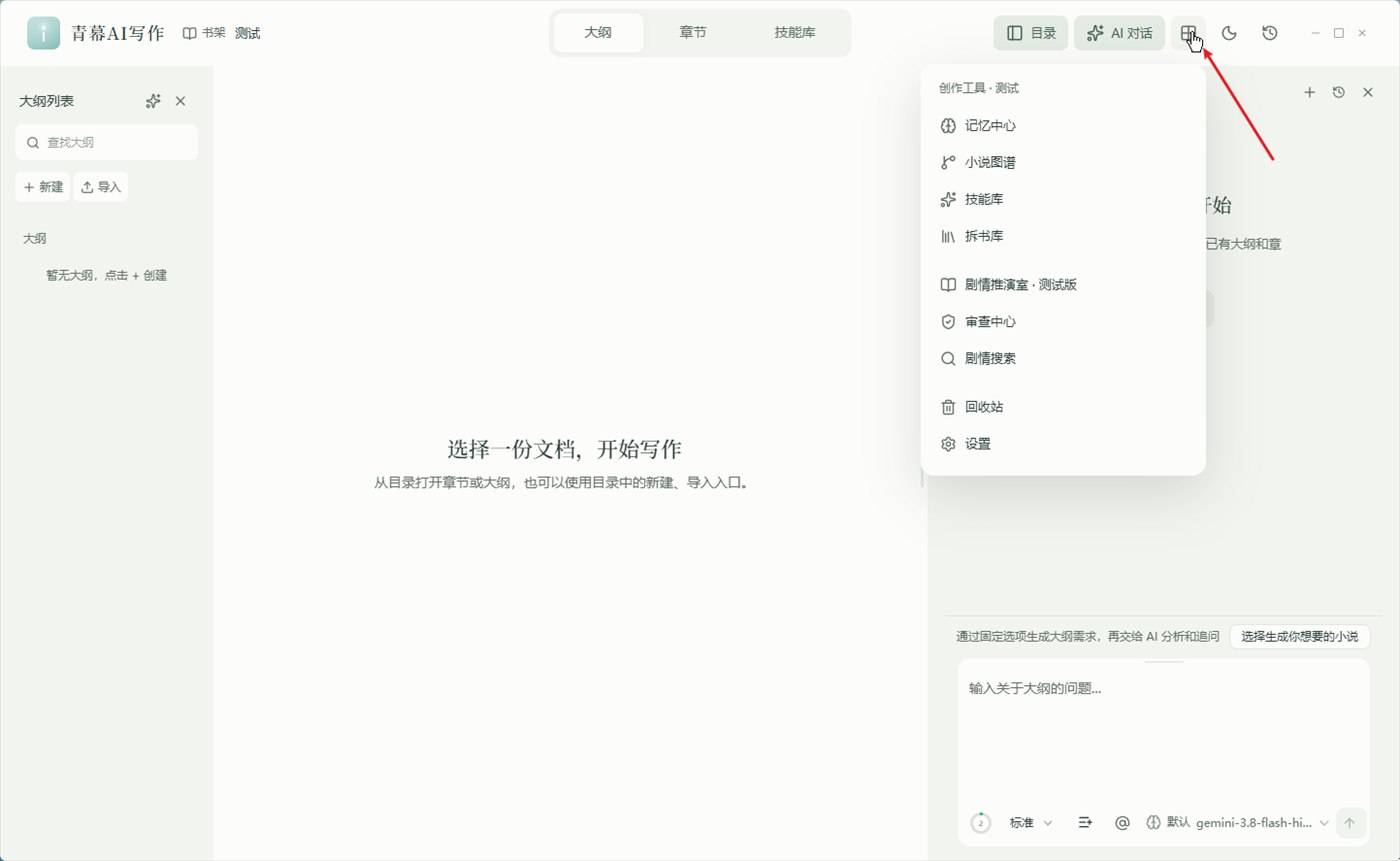Image resolution: width=1400 pixels, height=861 pixels.
Task: Open 小说图谱 from the tools menu
Action: point(1063,162)
